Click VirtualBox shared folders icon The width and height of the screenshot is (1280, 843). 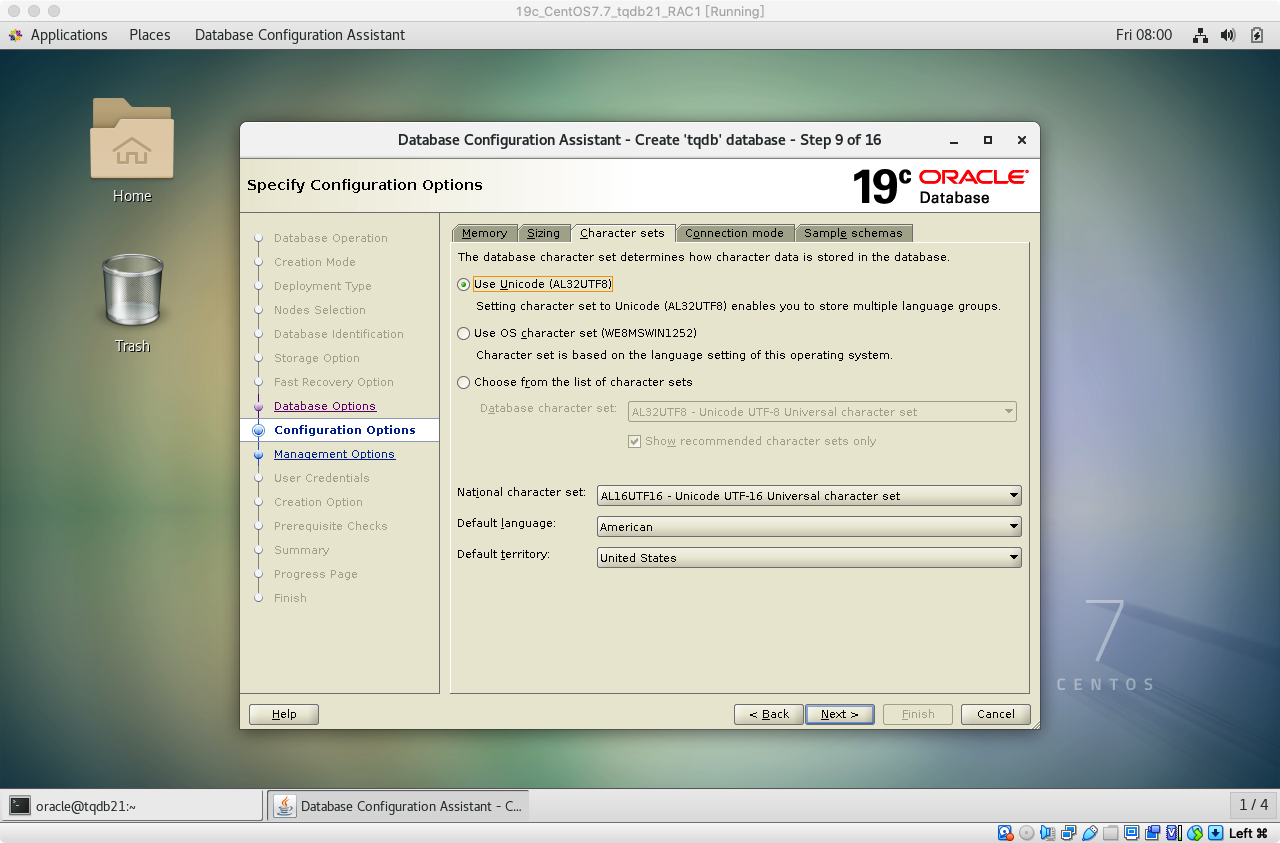coord(1111,833)
